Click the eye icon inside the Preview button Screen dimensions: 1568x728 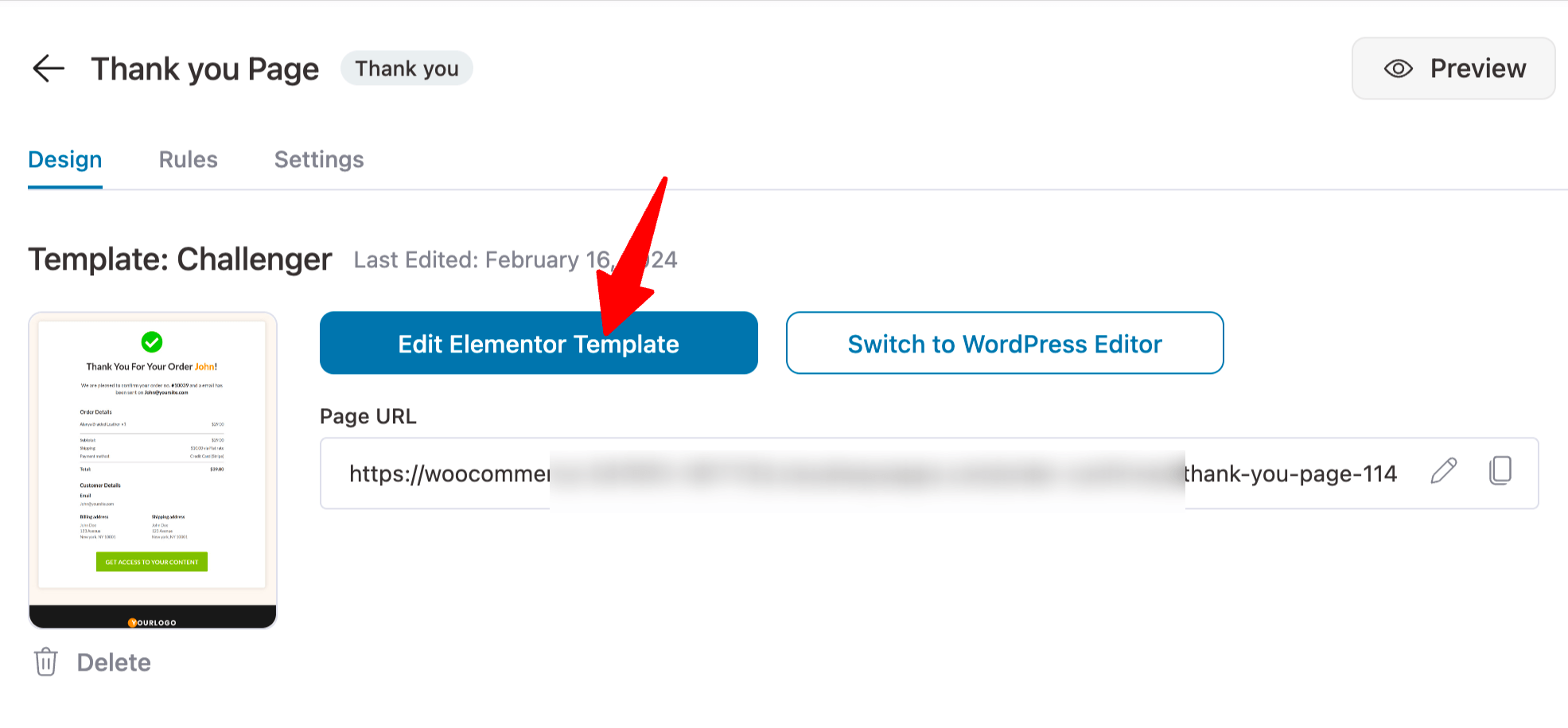pyautogui.click(x=1398, y=68)
